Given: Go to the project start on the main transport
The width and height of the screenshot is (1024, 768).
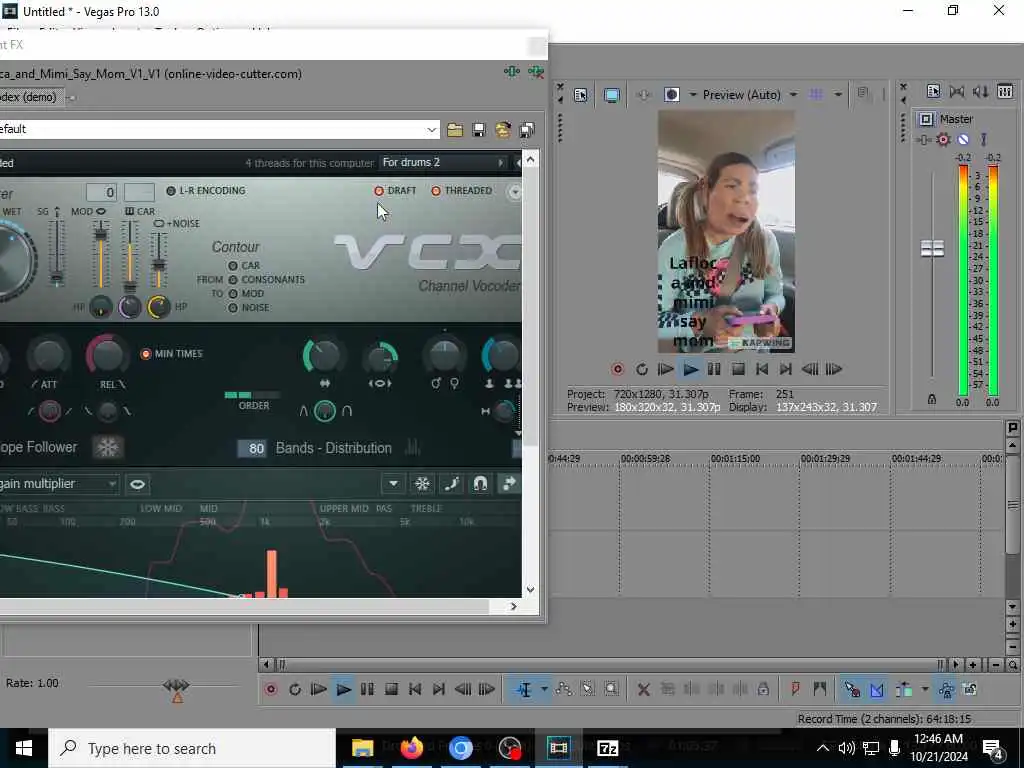Looking at the screenshot, I should point(415,690).
